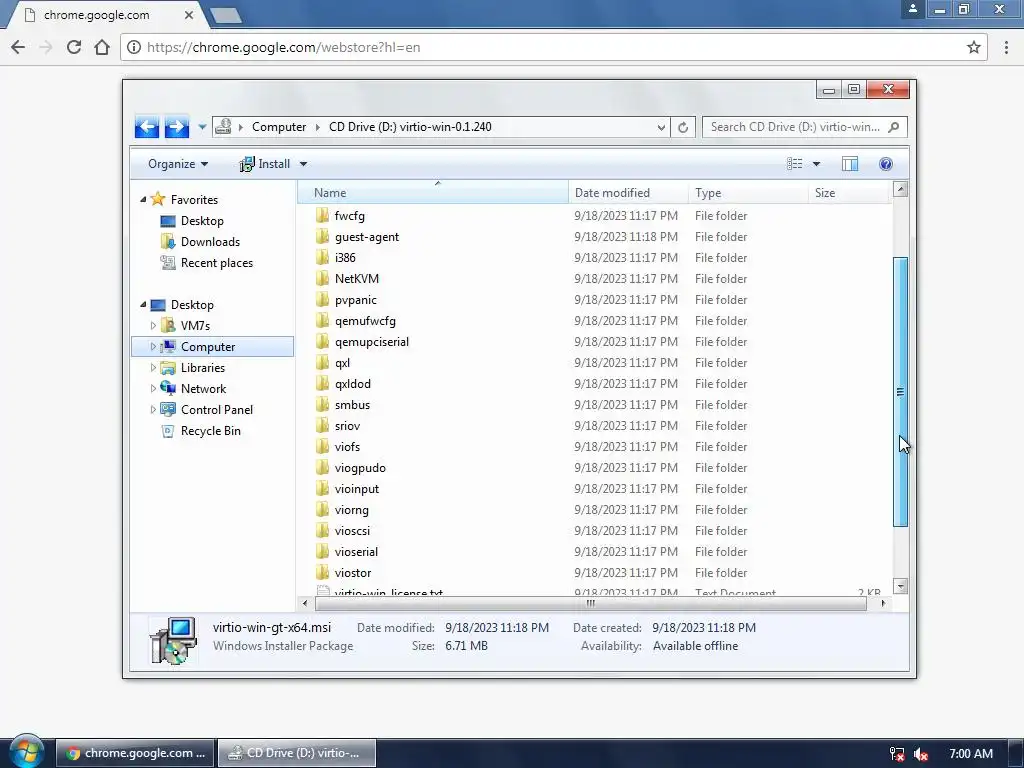1024x768 pixels.
Task: Select the viostor folder icon
Action: [x=322, y=573]
